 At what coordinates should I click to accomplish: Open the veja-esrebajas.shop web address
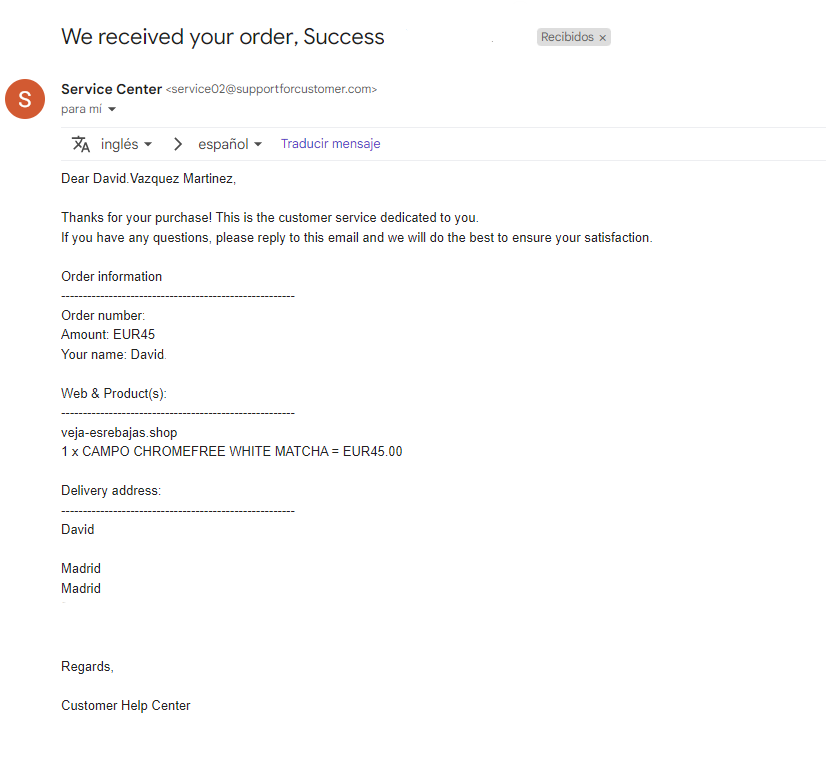coord(119,433)
